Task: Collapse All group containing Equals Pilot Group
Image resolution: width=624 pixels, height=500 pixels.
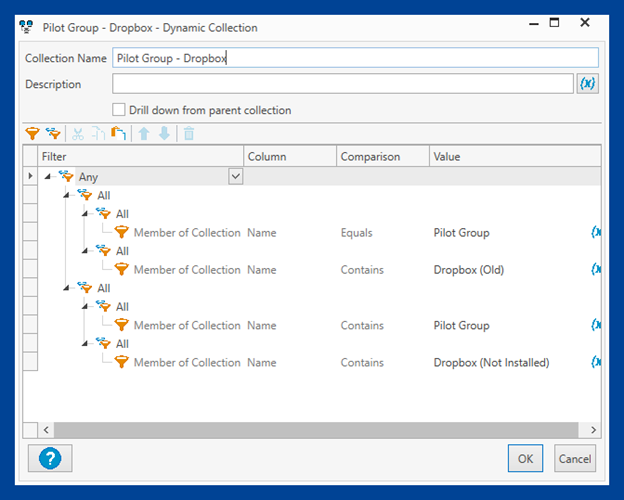Action: [85, 214]
